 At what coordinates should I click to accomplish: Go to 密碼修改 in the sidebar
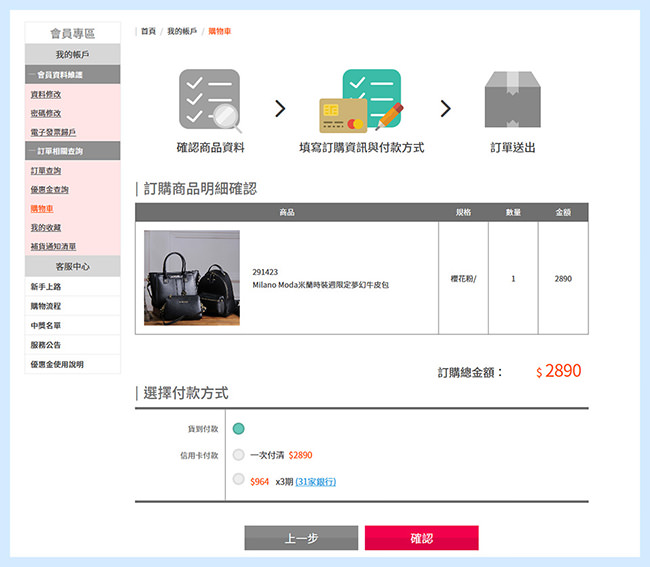coord(45,113)
